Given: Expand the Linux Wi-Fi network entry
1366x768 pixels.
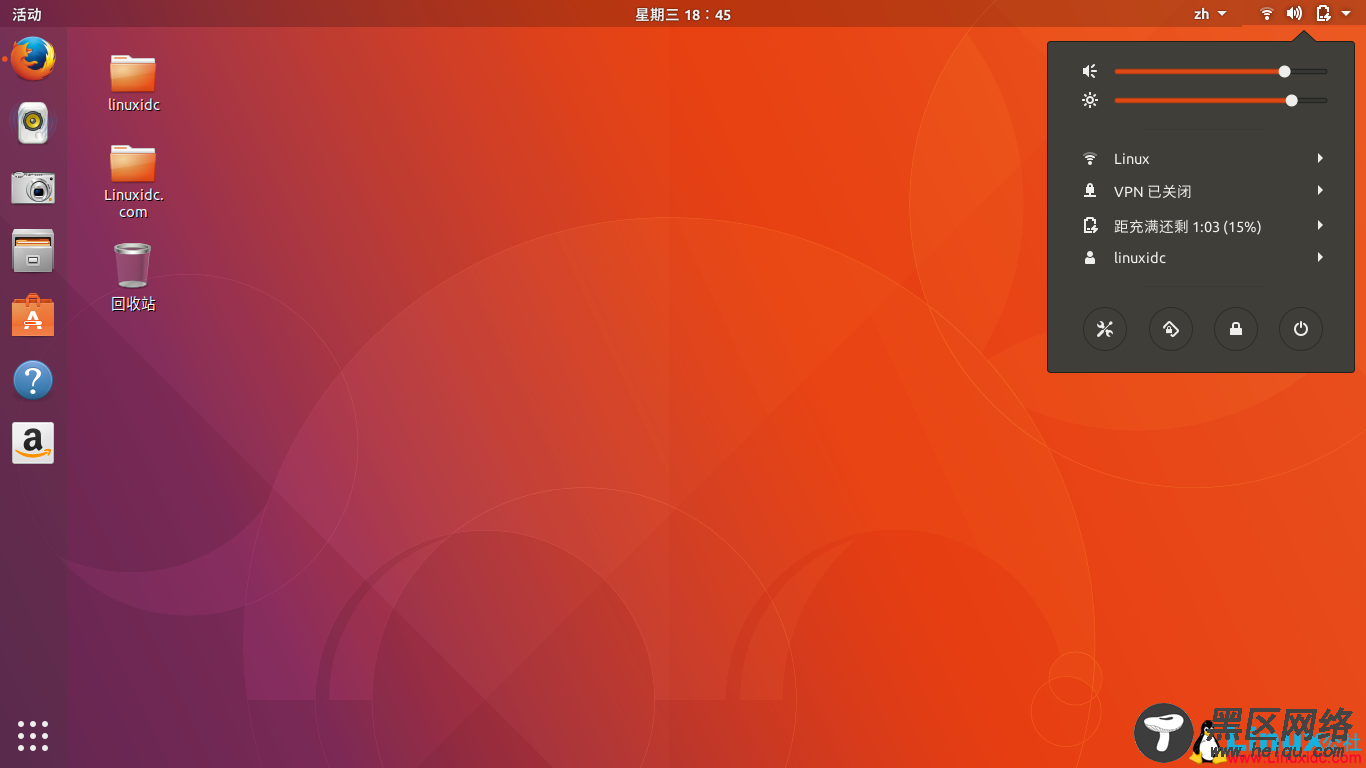Looking at the screenshot, I should 1201,159.
